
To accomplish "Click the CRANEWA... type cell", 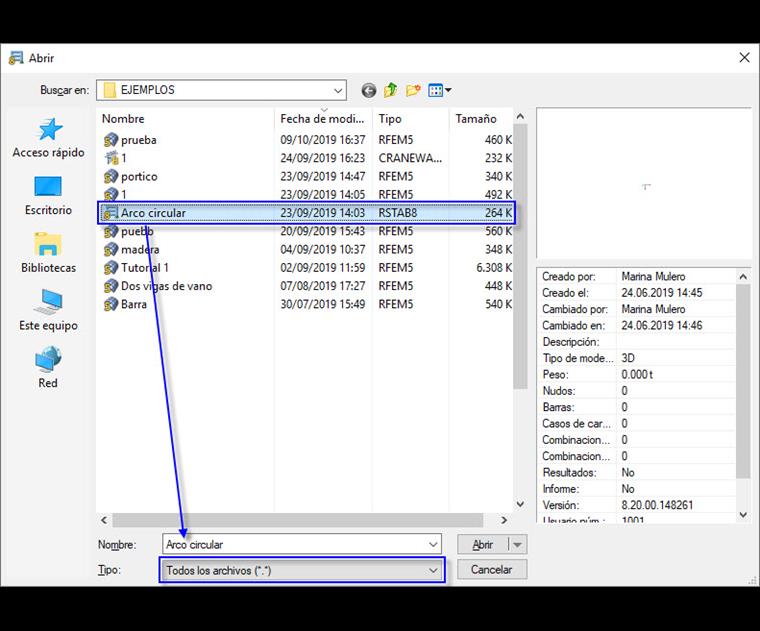I will point(410,158).
